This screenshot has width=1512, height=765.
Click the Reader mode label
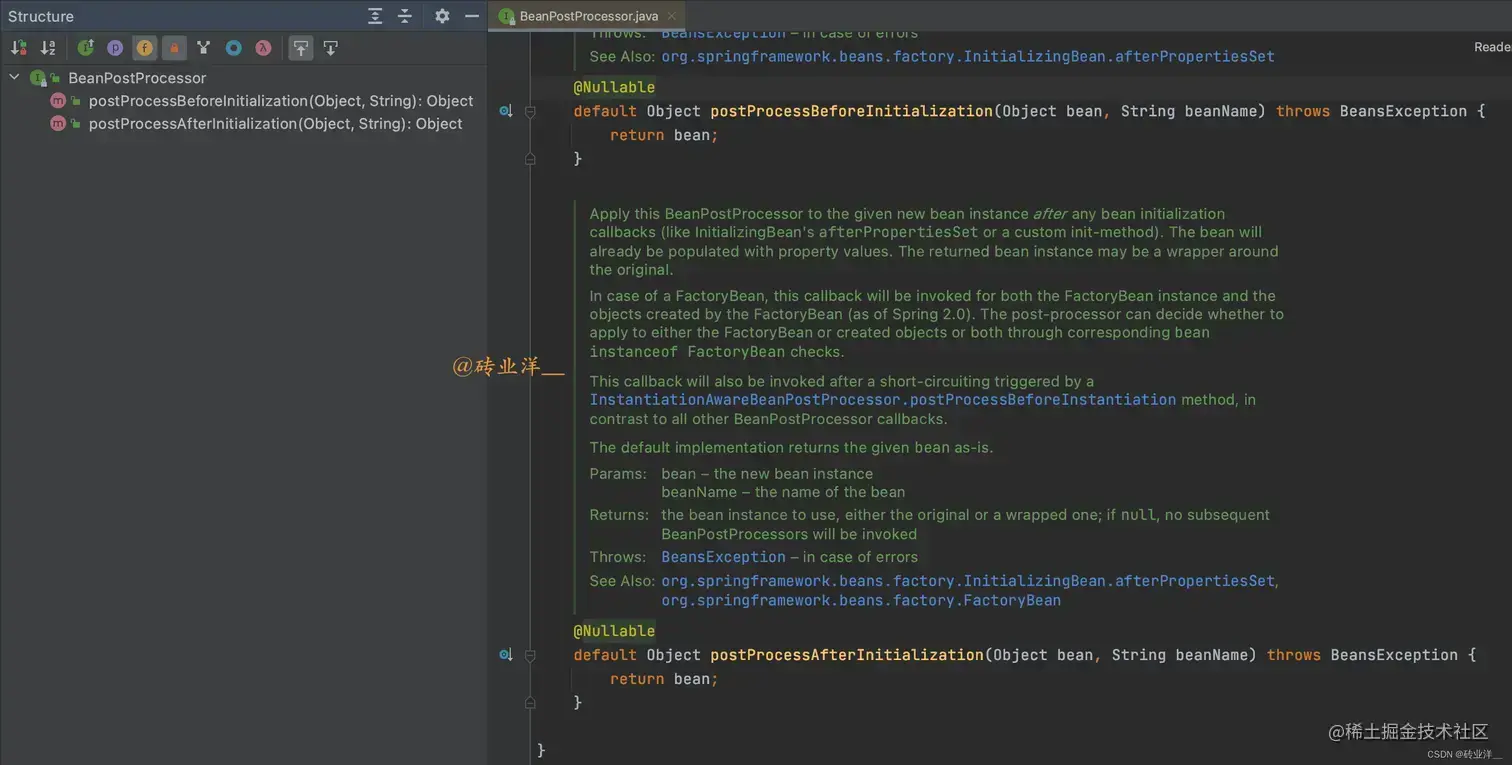coord(1493,47)
